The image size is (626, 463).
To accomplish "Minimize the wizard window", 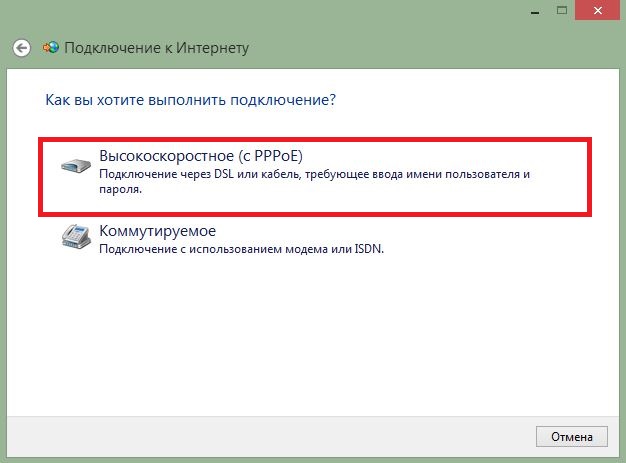I will point(535,11).
